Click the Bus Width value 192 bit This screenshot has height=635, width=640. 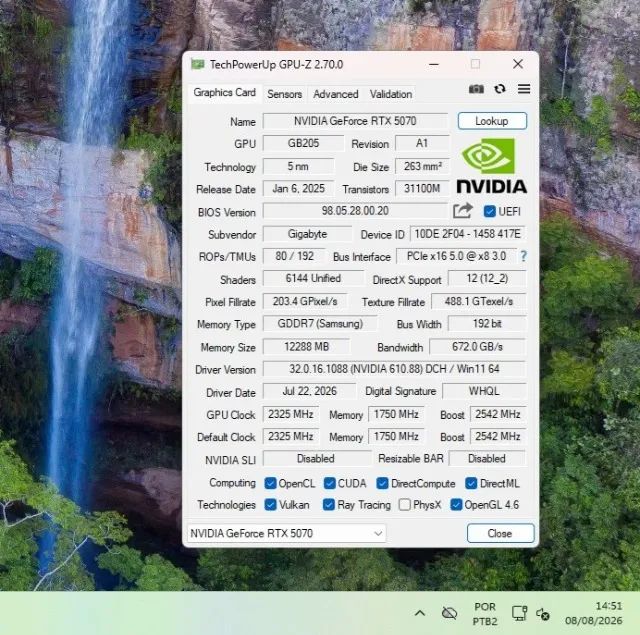point(487,324)
